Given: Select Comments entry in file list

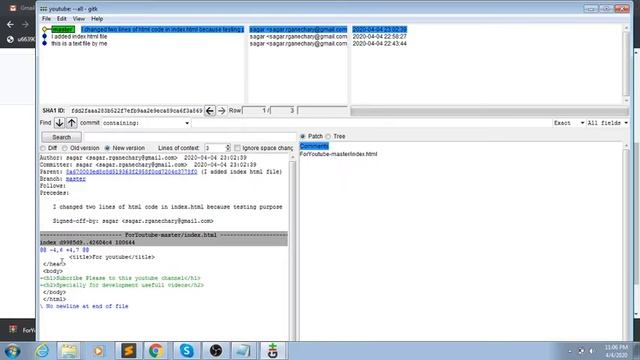Looking at the screenshot, I should click(314, 146).
